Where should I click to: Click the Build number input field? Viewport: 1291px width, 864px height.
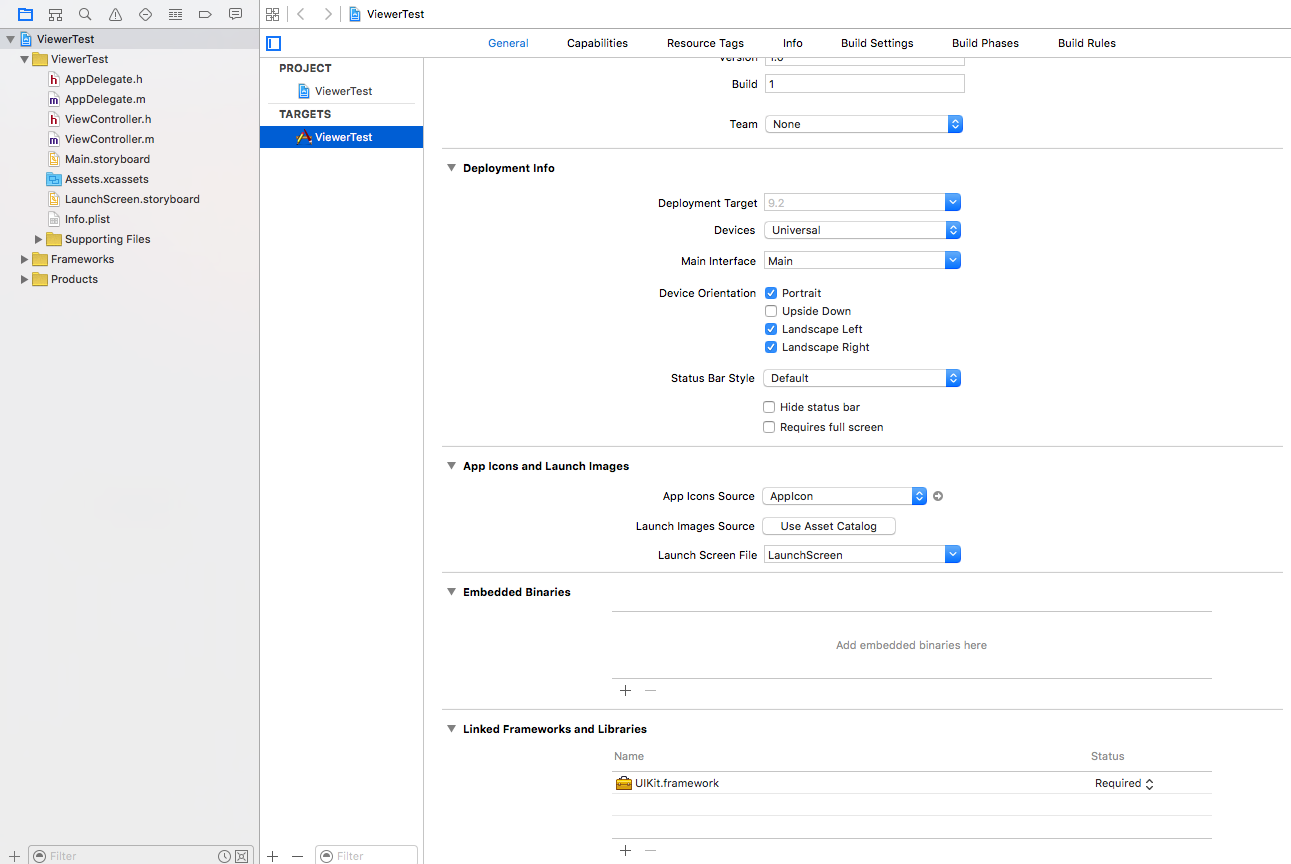[x=864, y=84]
